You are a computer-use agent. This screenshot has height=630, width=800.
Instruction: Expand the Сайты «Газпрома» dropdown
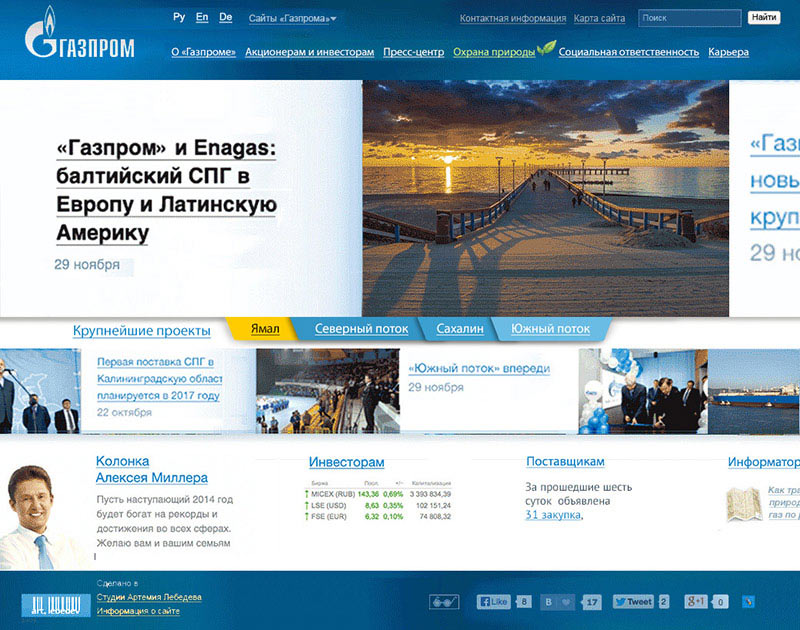tap(292, 18)
